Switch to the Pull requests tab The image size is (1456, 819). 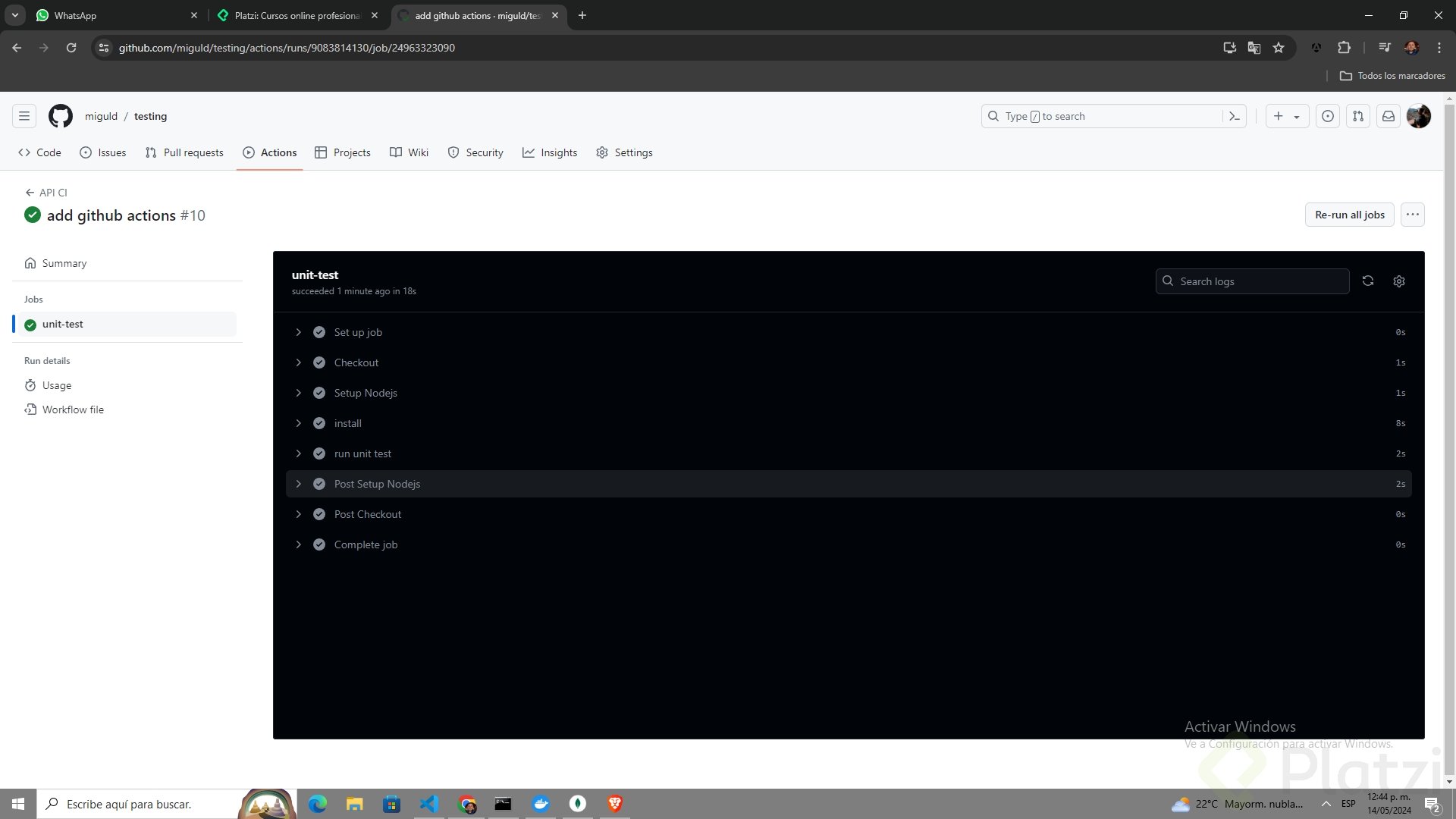[x=184, y=152]
